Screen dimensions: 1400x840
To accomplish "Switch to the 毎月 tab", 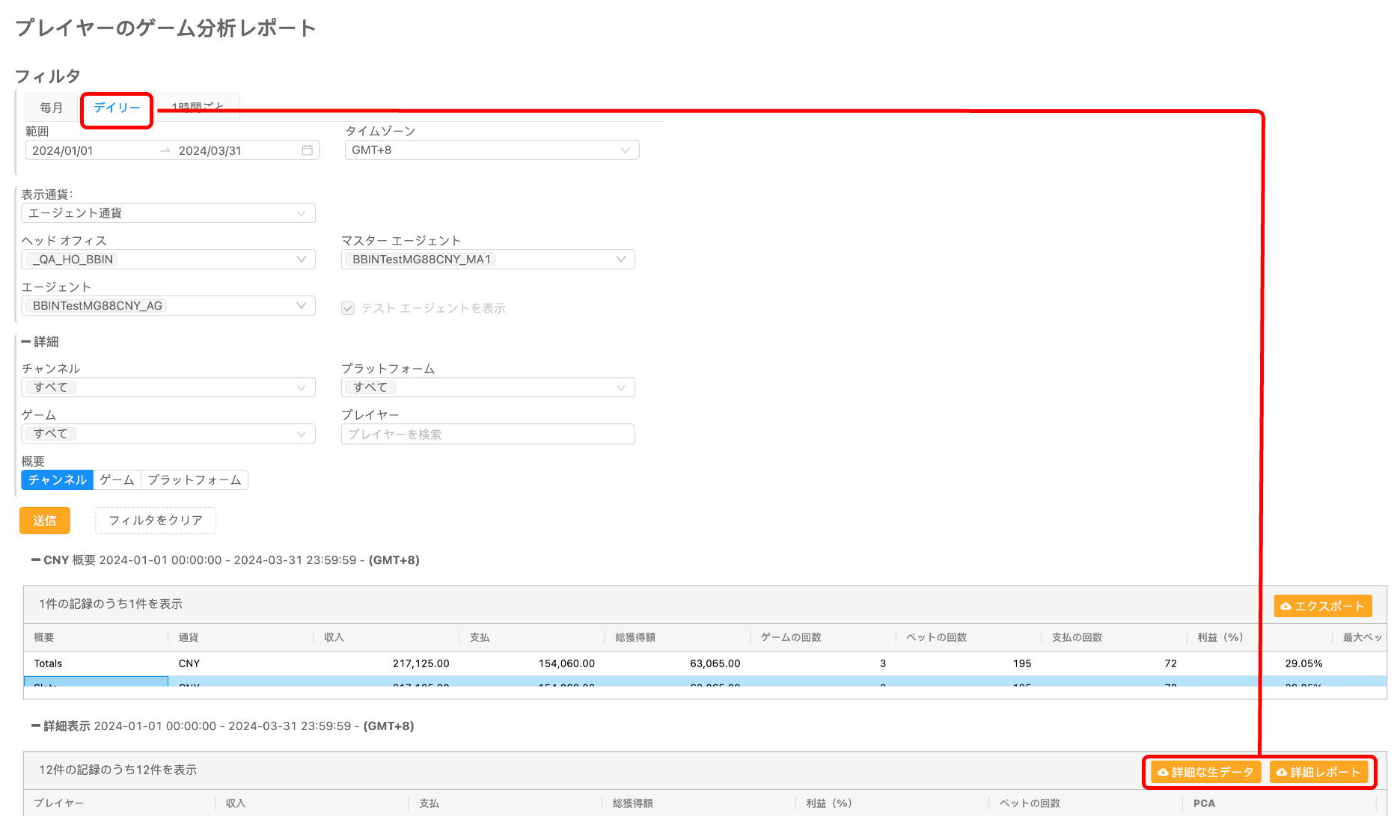I will pos(52,108).
